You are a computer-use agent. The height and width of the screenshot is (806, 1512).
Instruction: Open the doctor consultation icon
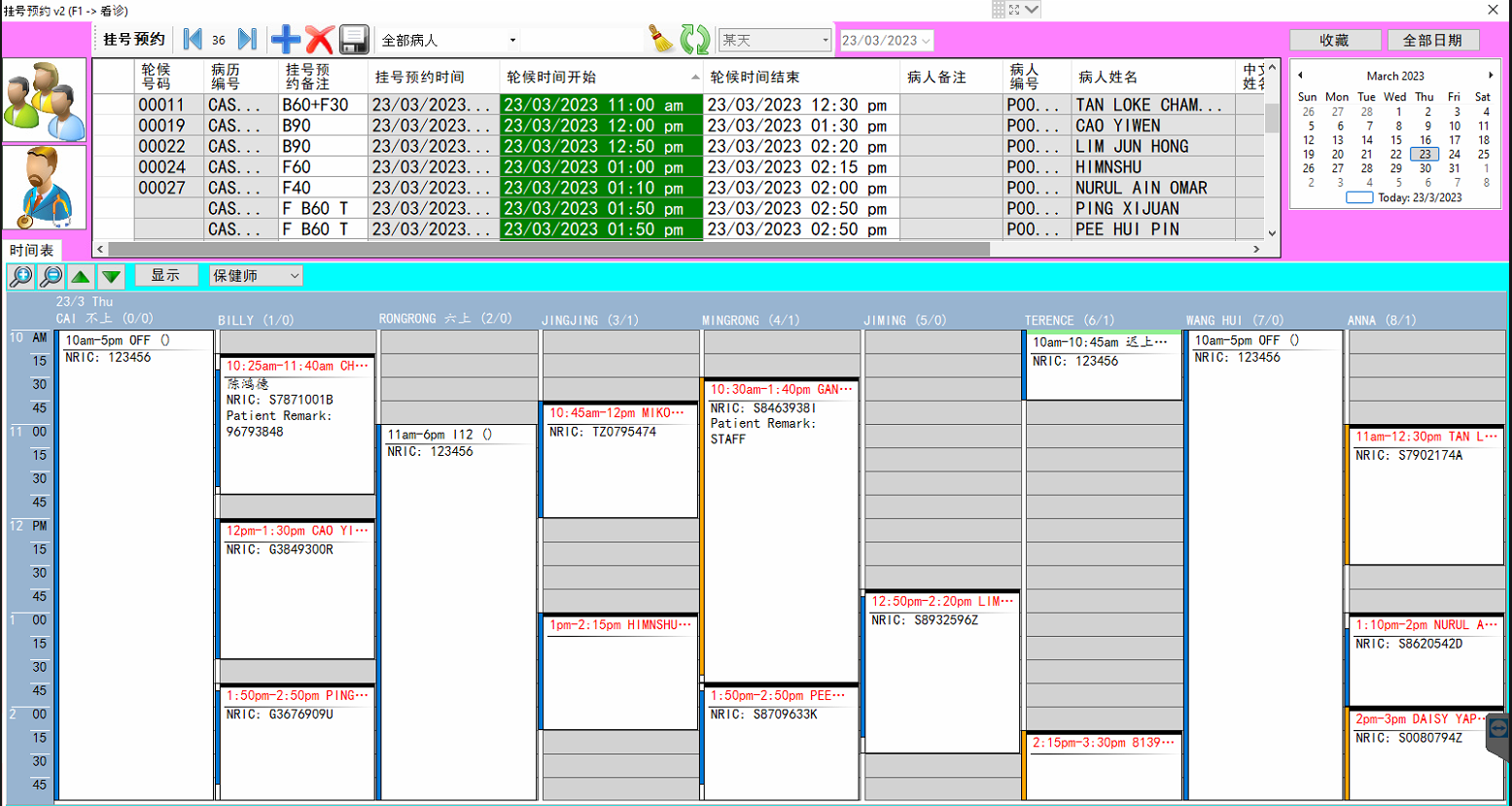click(x=45, y=188)
